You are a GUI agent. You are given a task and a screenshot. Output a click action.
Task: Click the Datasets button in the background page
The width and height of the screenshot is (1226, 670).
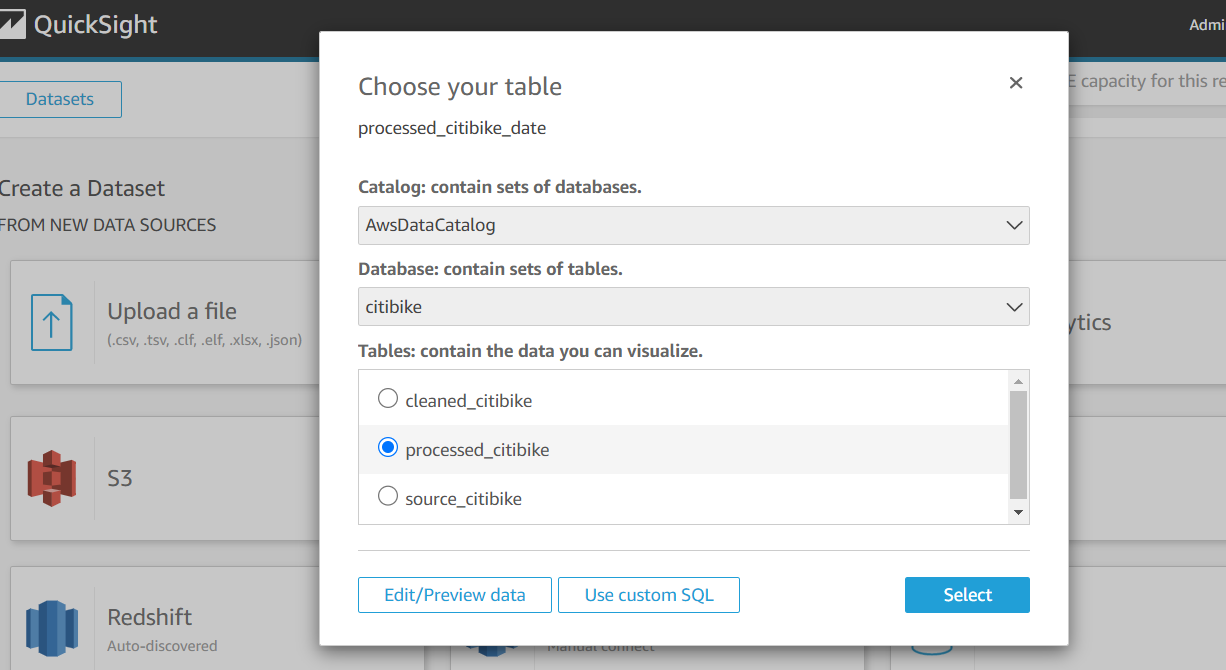tap(60, 99)
